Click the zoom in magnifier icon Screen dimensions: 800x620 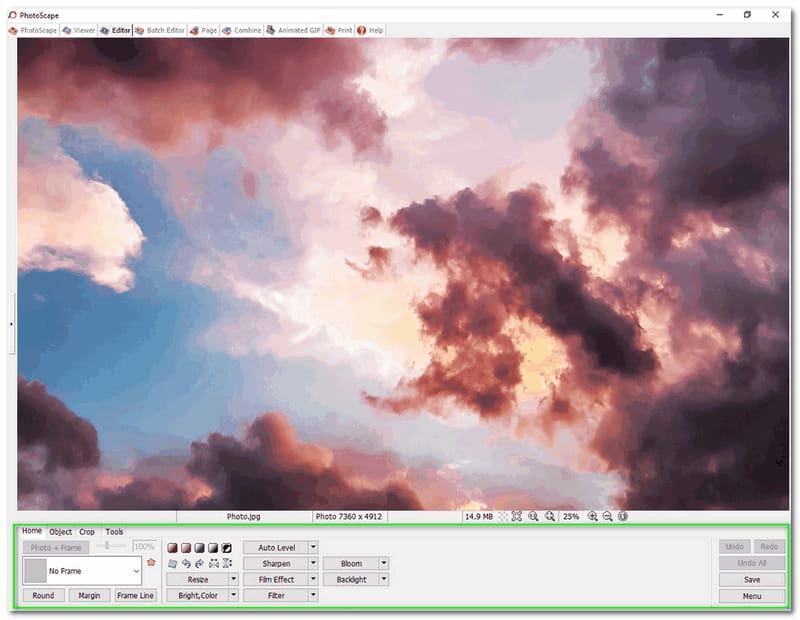pyautogui.click(x=593, y=516)
